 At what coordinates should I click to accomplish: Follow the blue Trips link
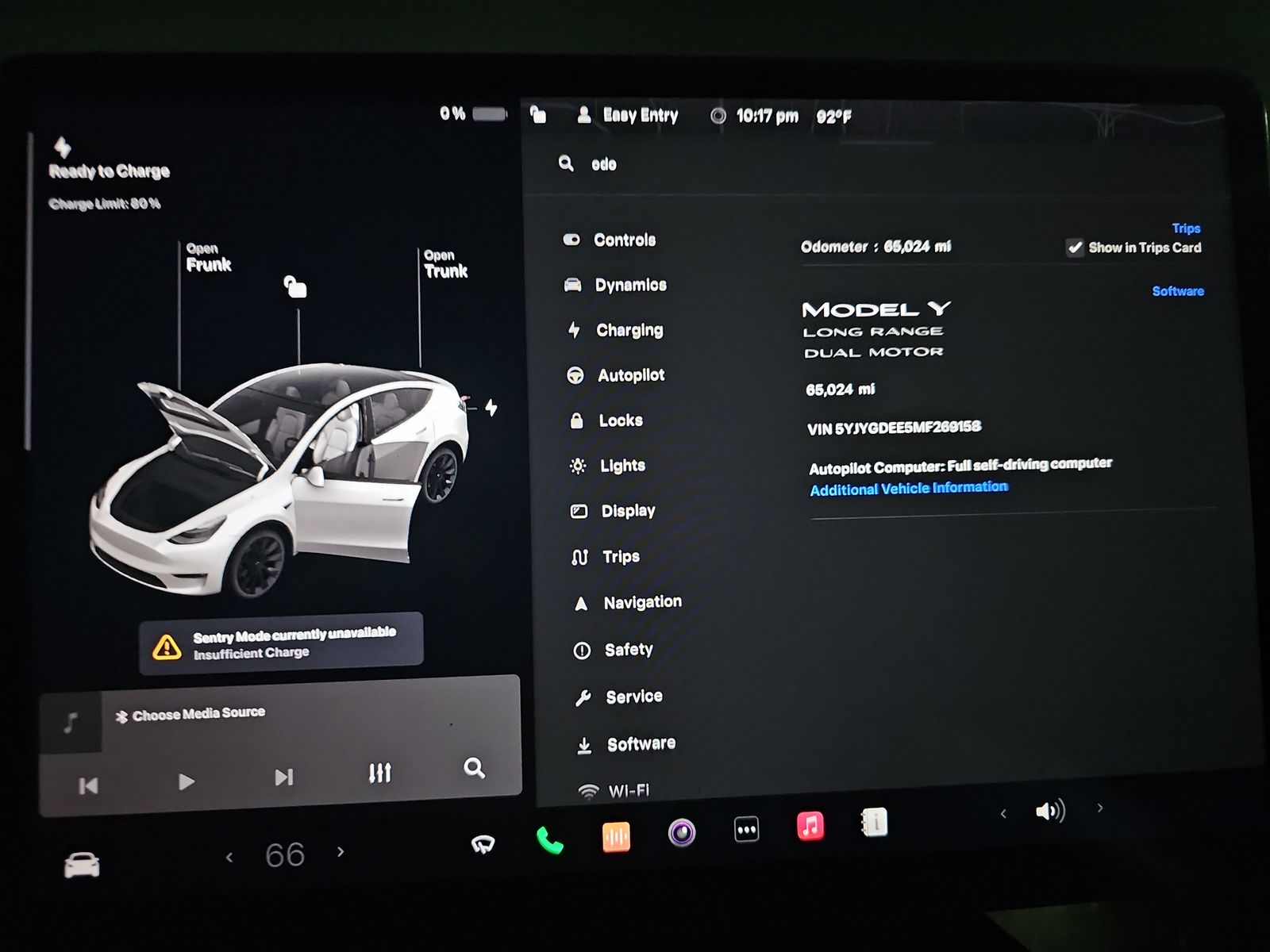[x=1186, y=228]
